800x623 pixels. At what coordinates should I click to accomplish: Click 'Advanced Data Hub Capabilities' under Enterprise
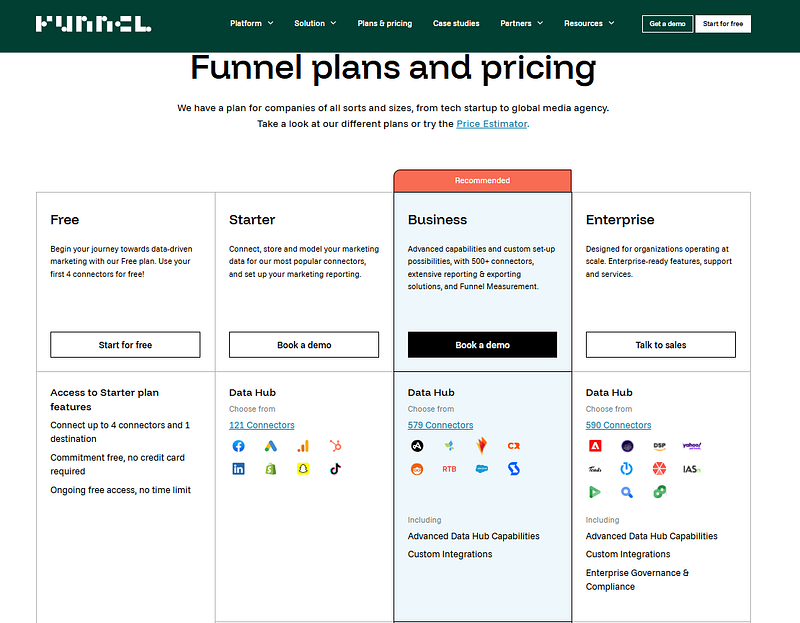pyautogui.click(x=652, y=536)
